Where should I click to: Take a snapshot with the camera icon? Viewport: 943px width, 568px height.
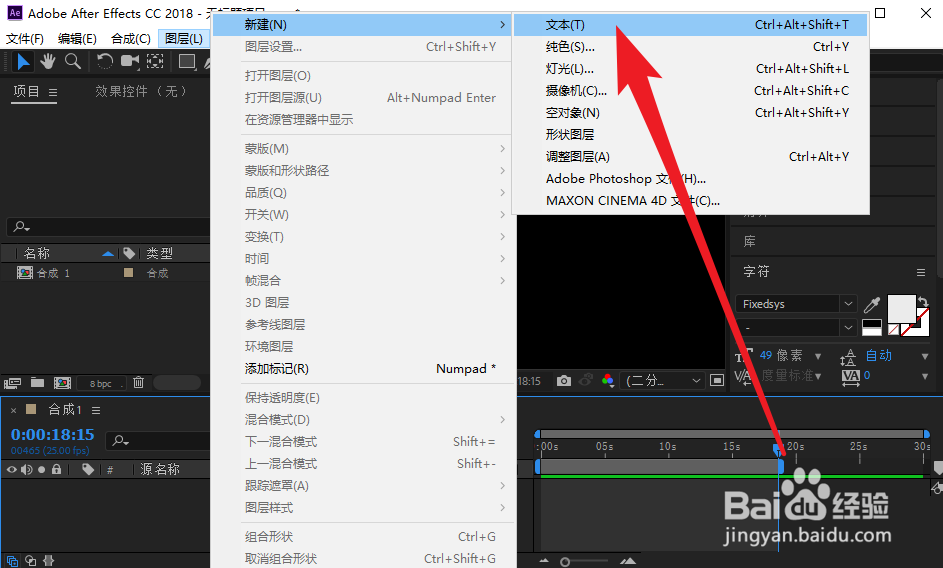pyautogui.click(x=564, y=380)
